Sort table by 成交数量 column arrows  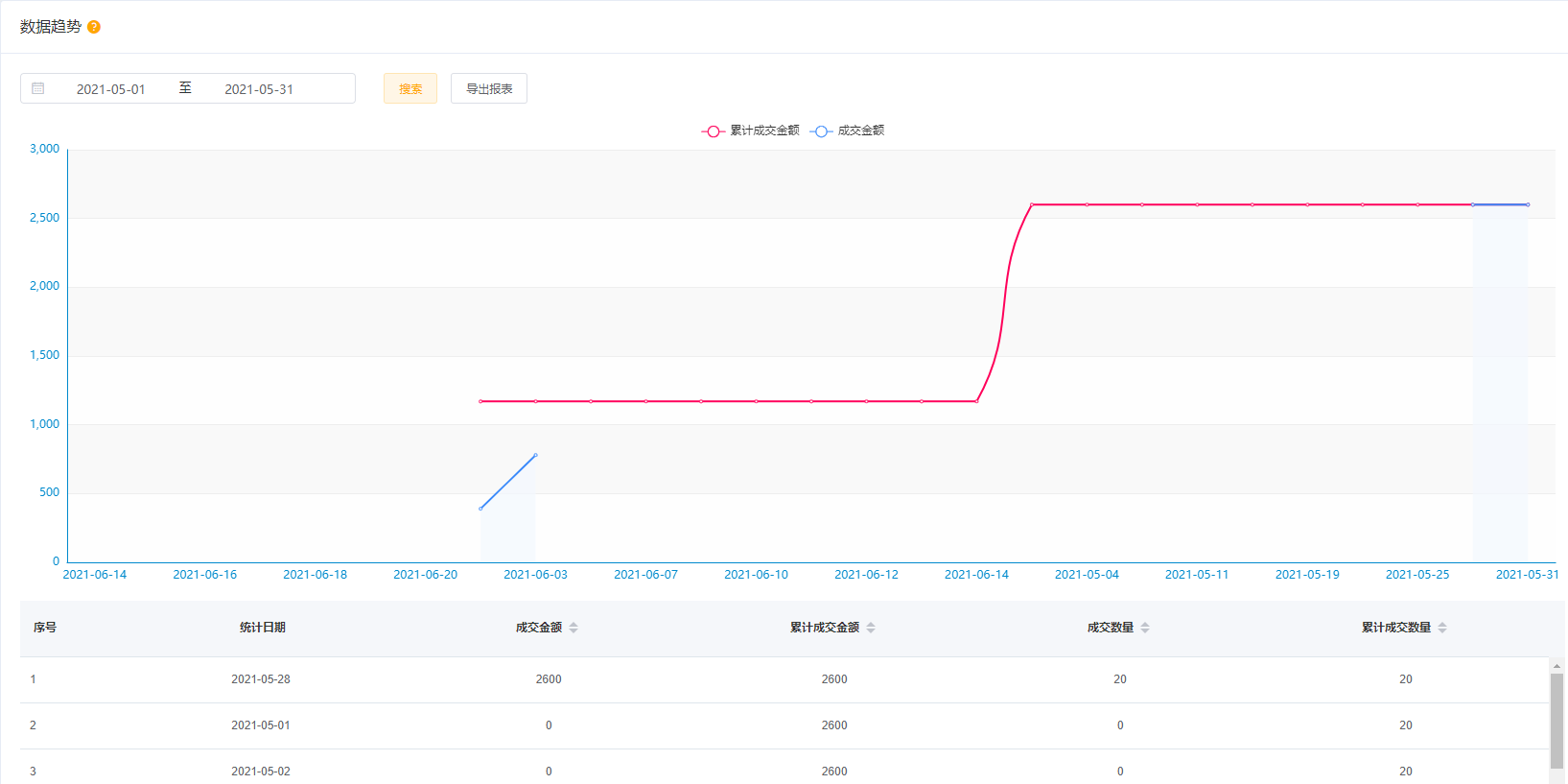click(1145, 628)
